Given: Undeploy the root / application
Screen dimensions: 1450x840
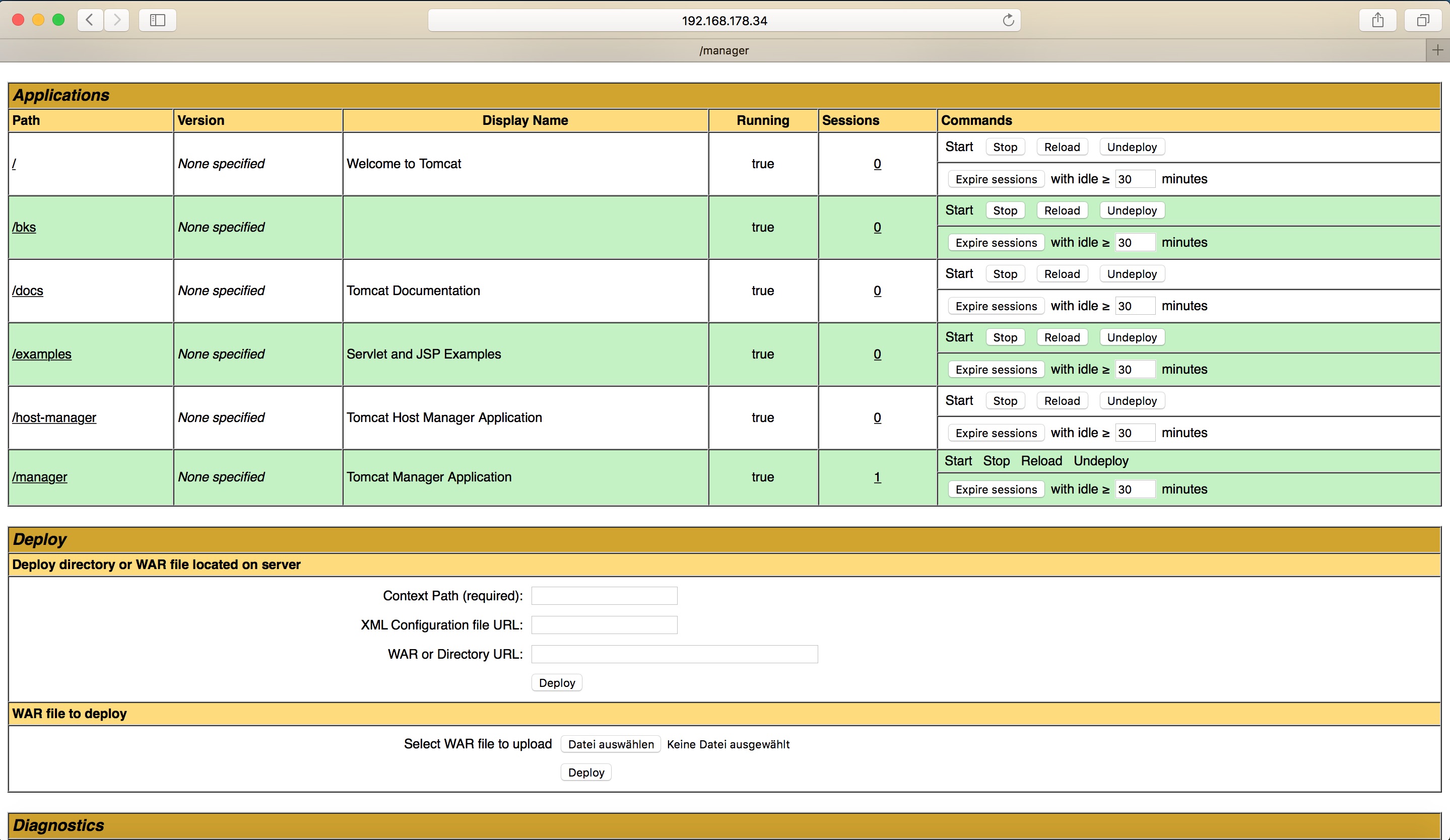Looking at the screenshot, I should (x=1132, y=147).
